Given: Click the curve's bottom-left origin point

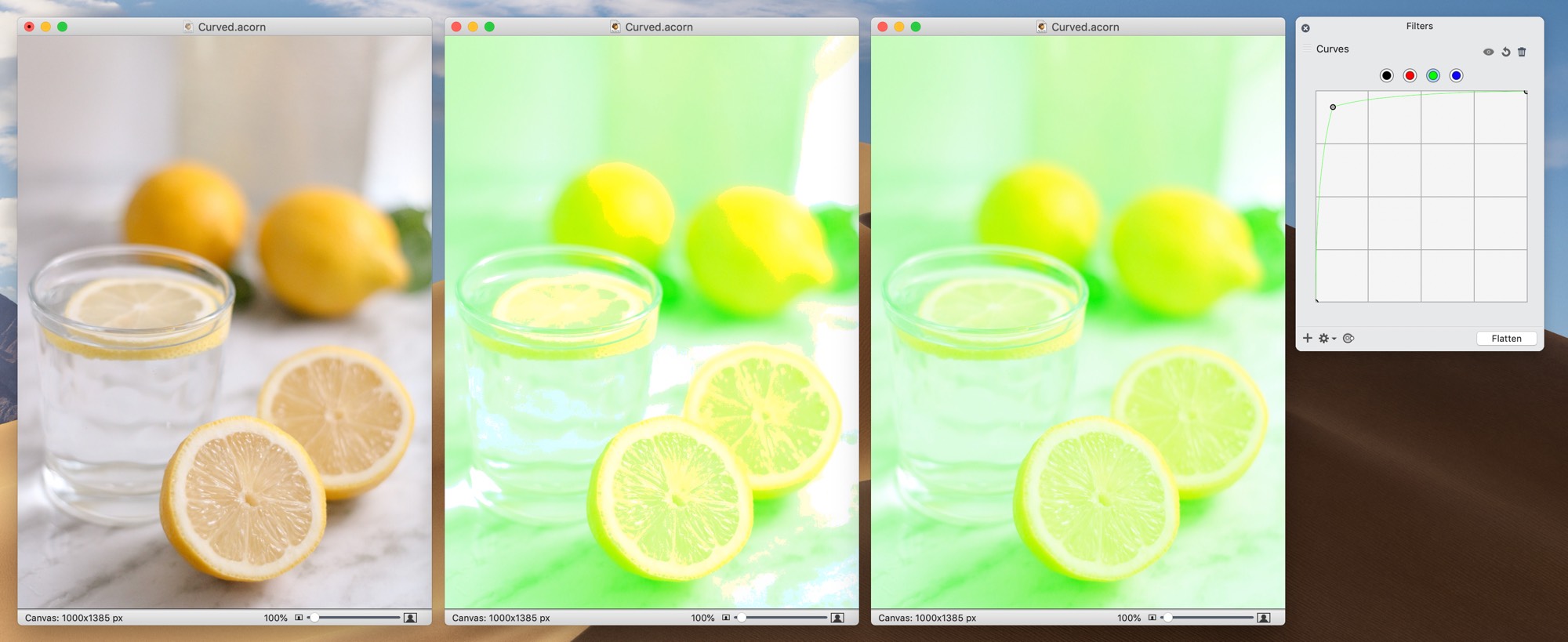Looking at the screenshot, I should (1316, 300).
